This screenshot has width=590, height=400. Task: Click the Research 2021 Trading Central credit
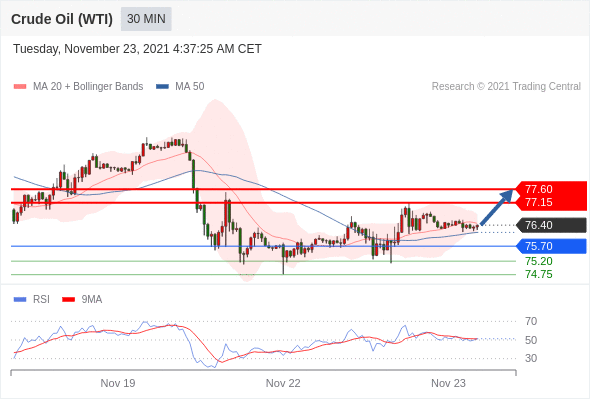(x=506, y=87)
